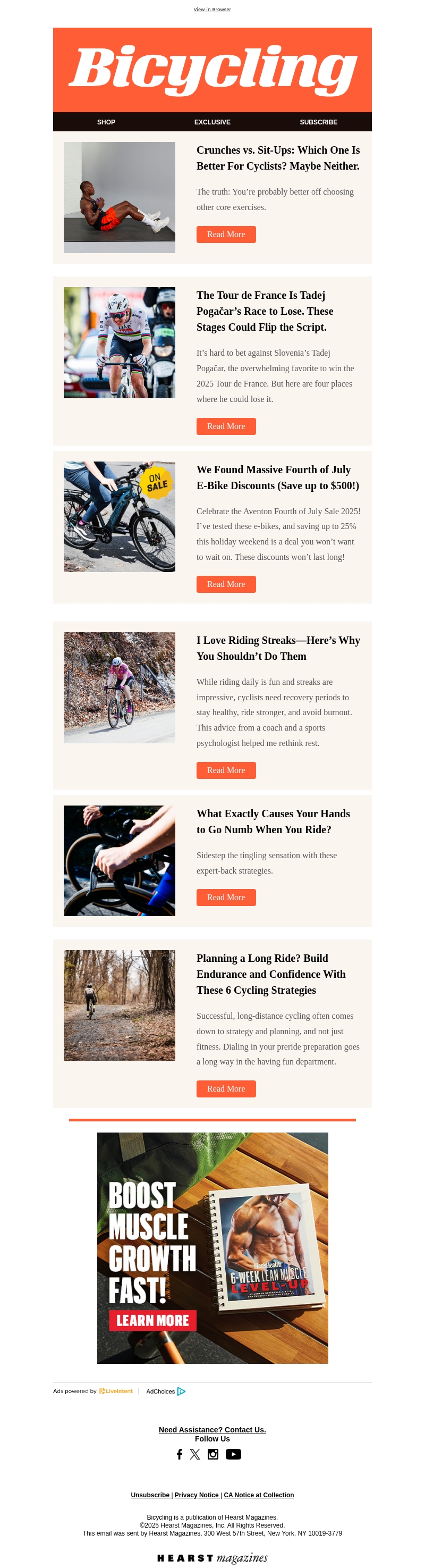This screenshot has height=1568, width=425.
Task: Open the YouTube social icon
Action: point(233,1454)
